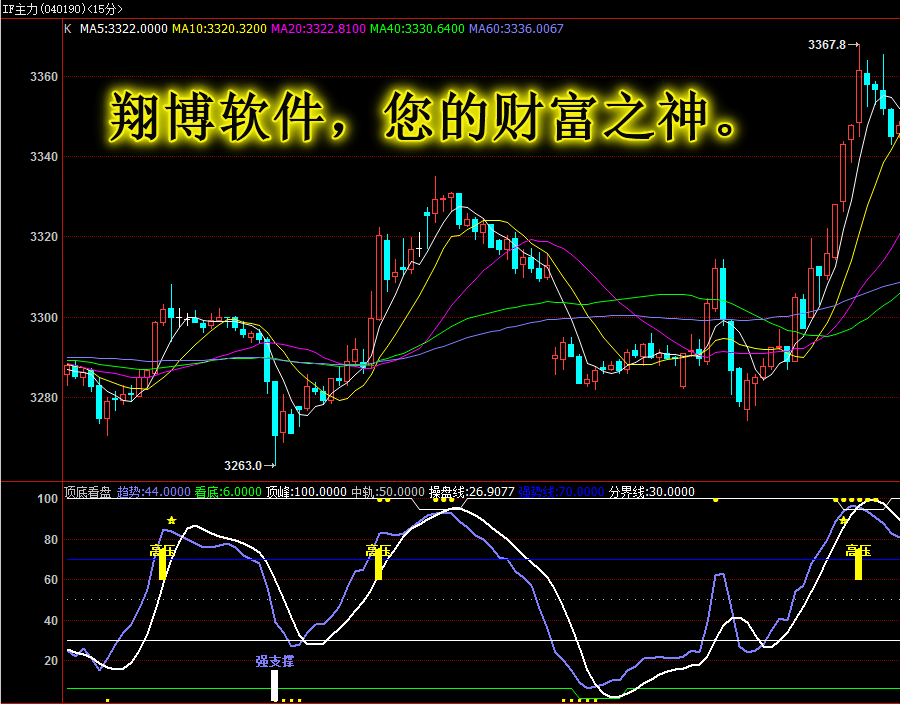Click the 趋势:44.0000 indicator value

(x=154, y=492)
